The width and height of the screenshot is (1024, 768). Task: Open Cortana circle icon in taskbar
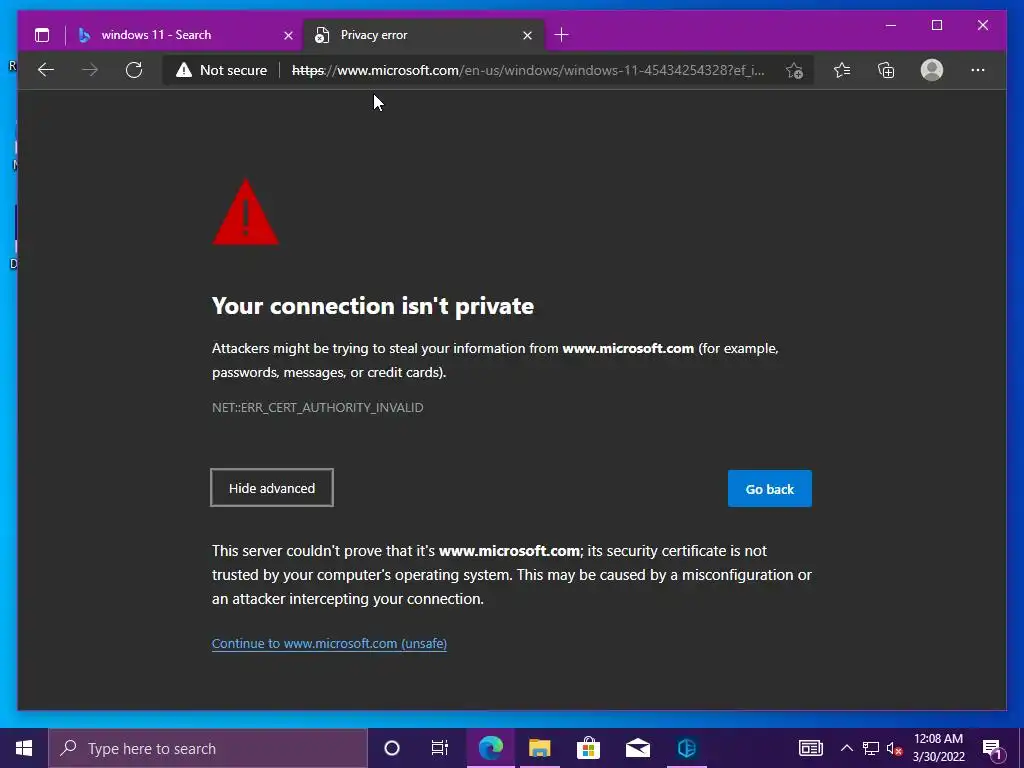(x=392, y=748)
